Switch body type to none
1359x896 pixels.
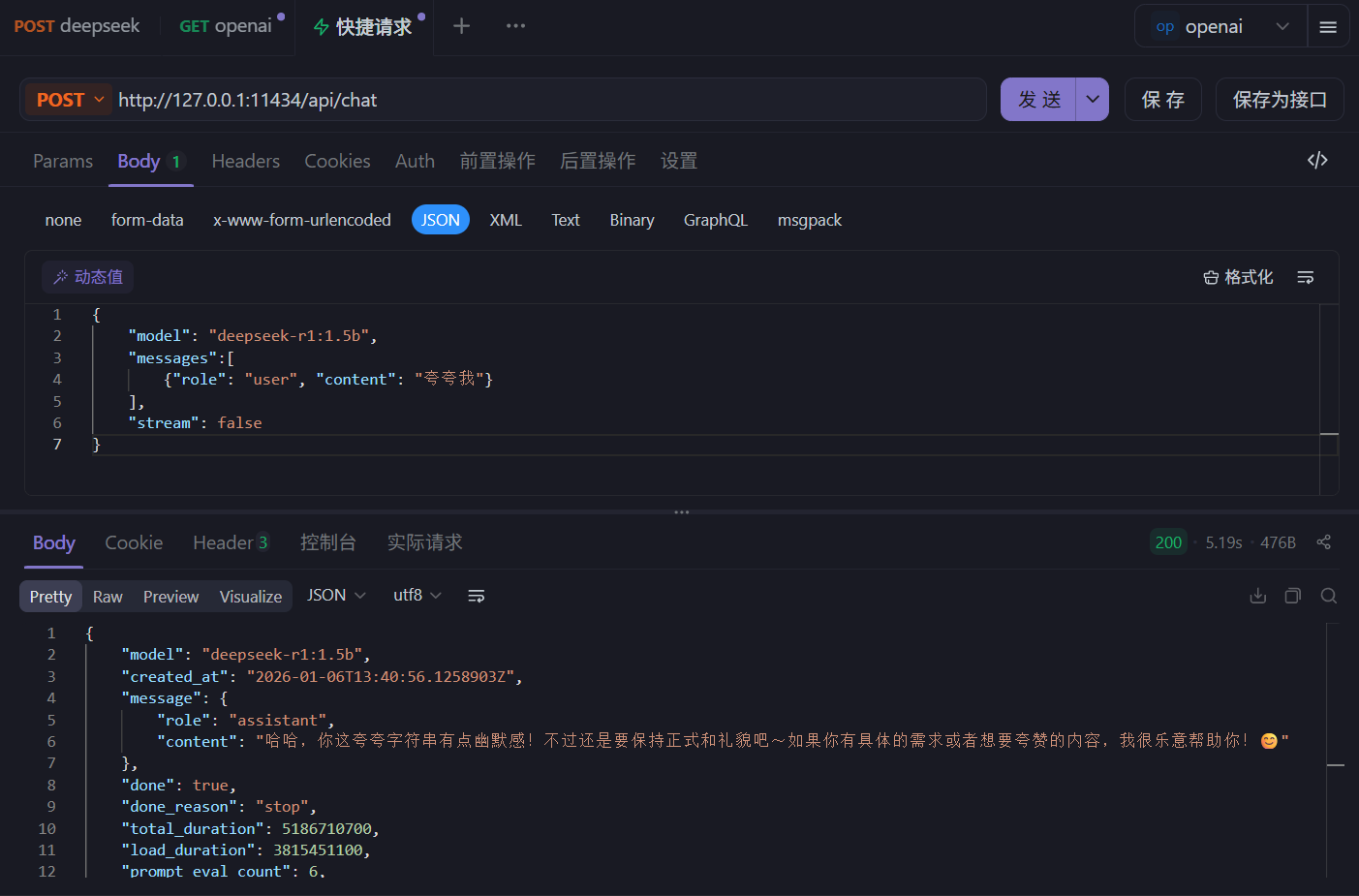(x=63, y=220)
